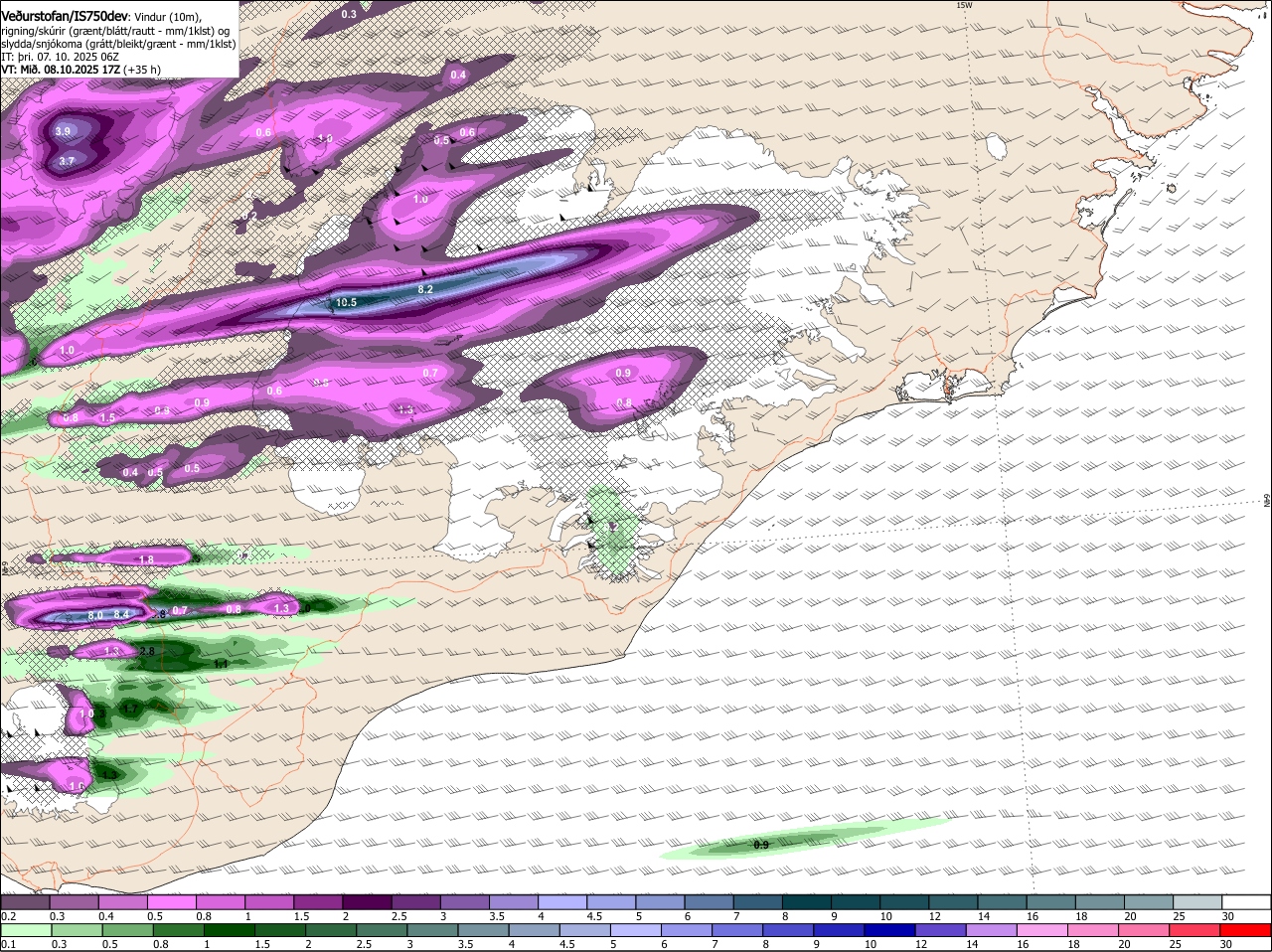Screen dimensions: 1272x952
Task: Click the 15W longitude label
Action: tap(963, 5)
